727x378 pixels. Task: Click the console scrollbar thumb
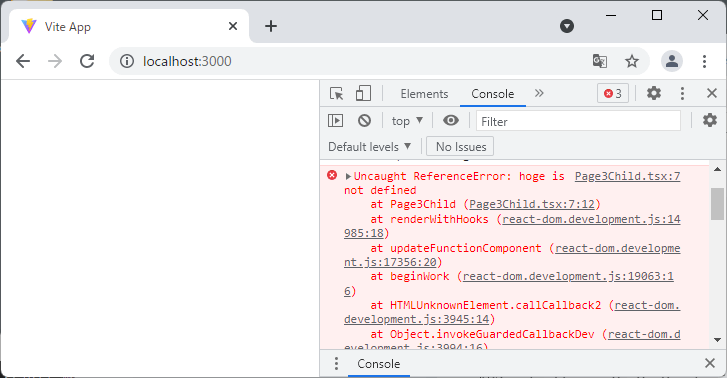tap(717, 204)
